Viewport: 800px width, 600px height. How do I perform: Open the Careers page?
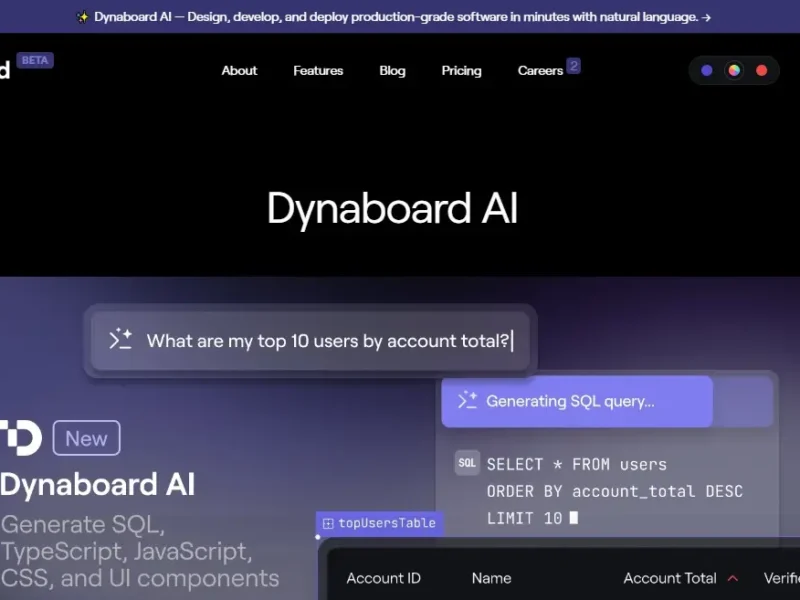540,71
